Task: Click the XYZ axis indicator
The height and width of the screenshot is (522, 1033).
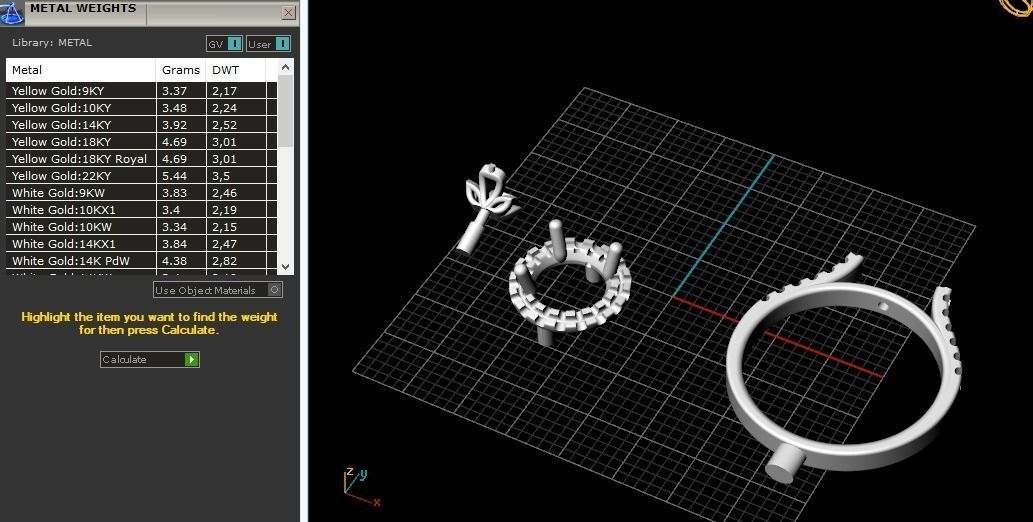Action: pos(362,488)
